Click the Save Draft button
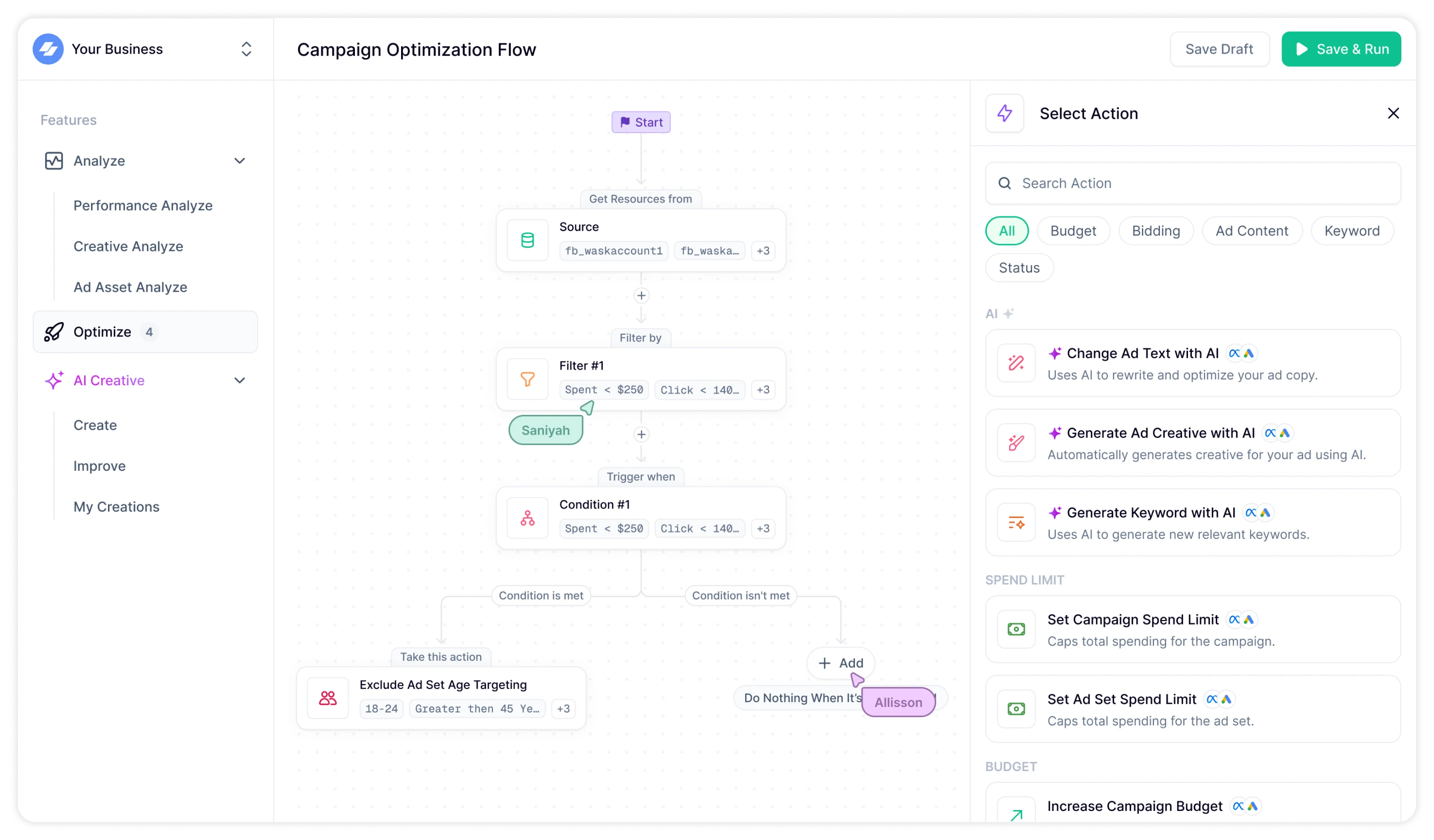 pos(1219,49)
